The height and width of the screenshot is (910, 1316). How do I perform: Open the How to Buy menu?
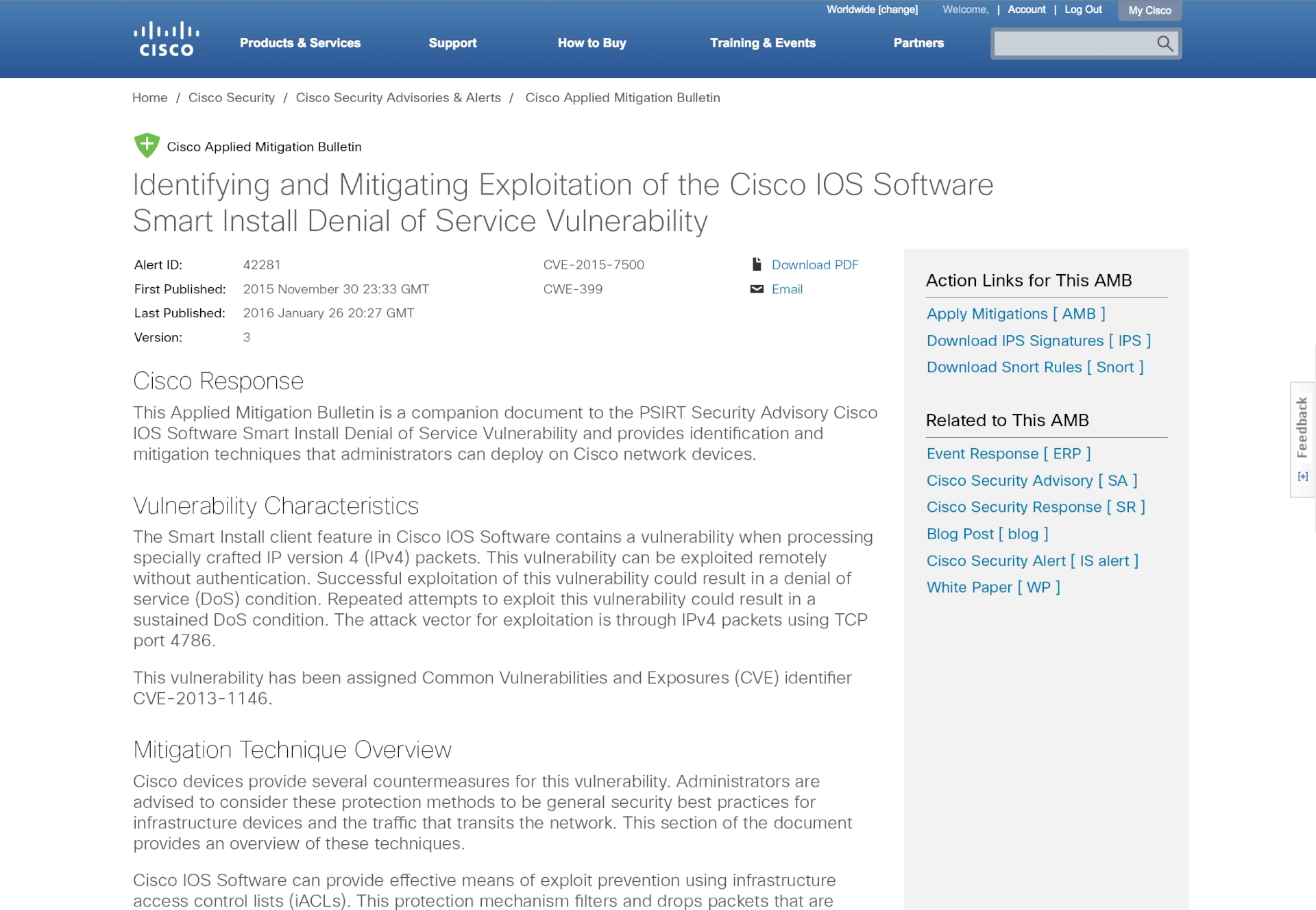[592, 43]
